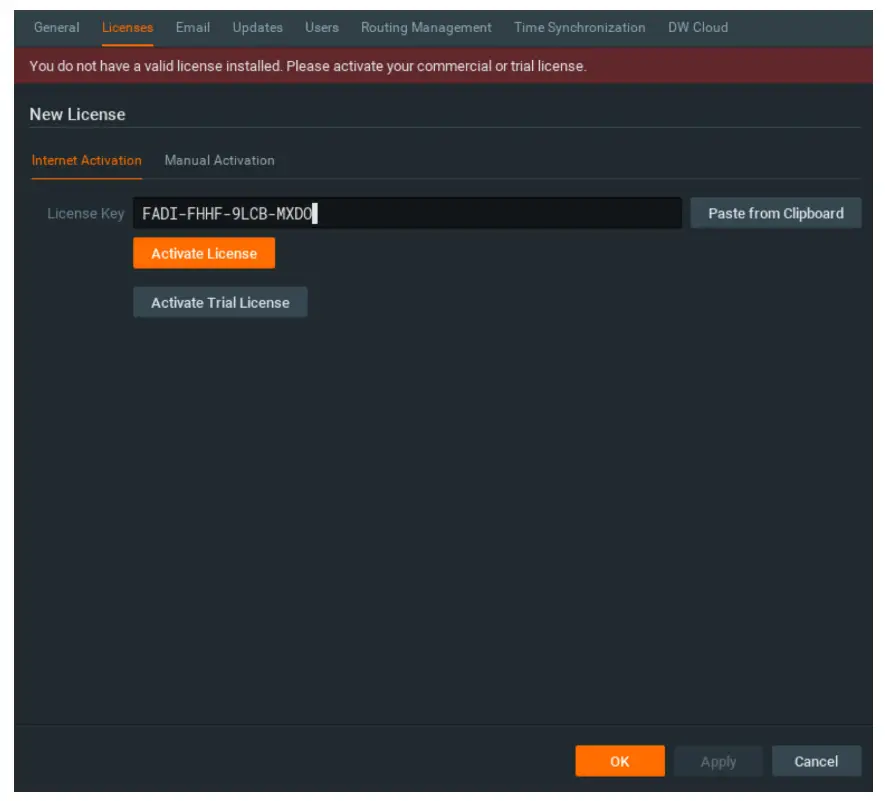Open the Routing Management tab
The height and width of the screenshot is (801, 885).
pos(426,27)
